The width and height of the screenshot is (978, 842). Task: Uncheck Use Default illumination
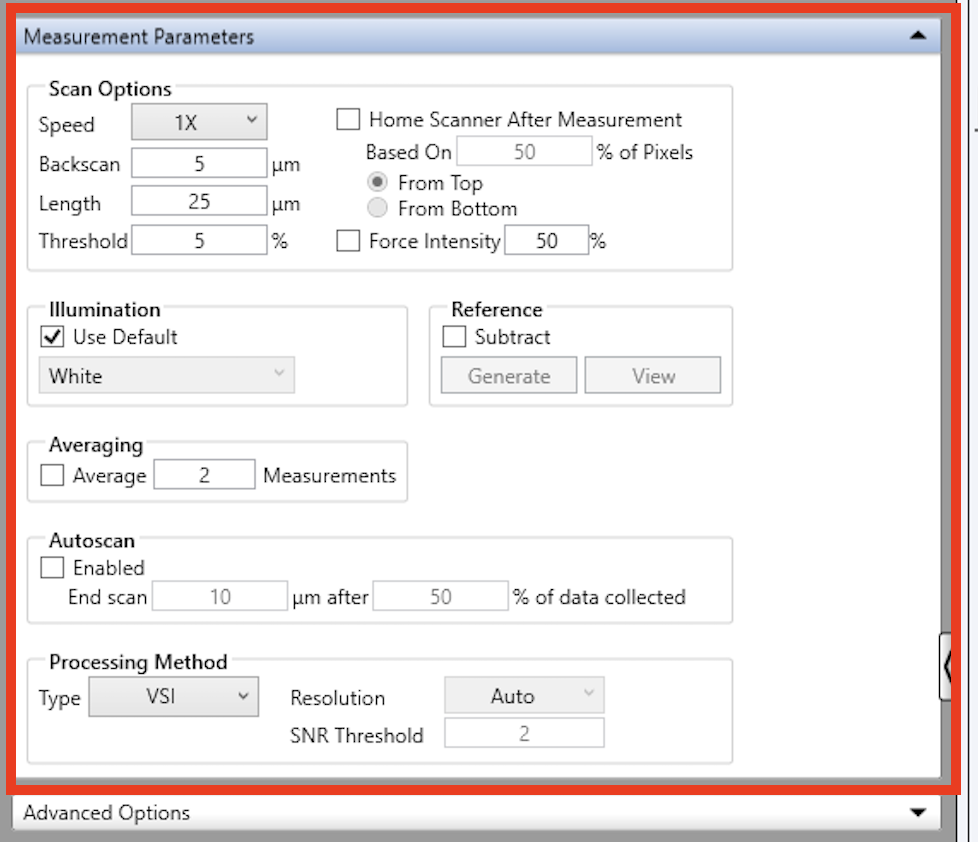pos(52,337)
